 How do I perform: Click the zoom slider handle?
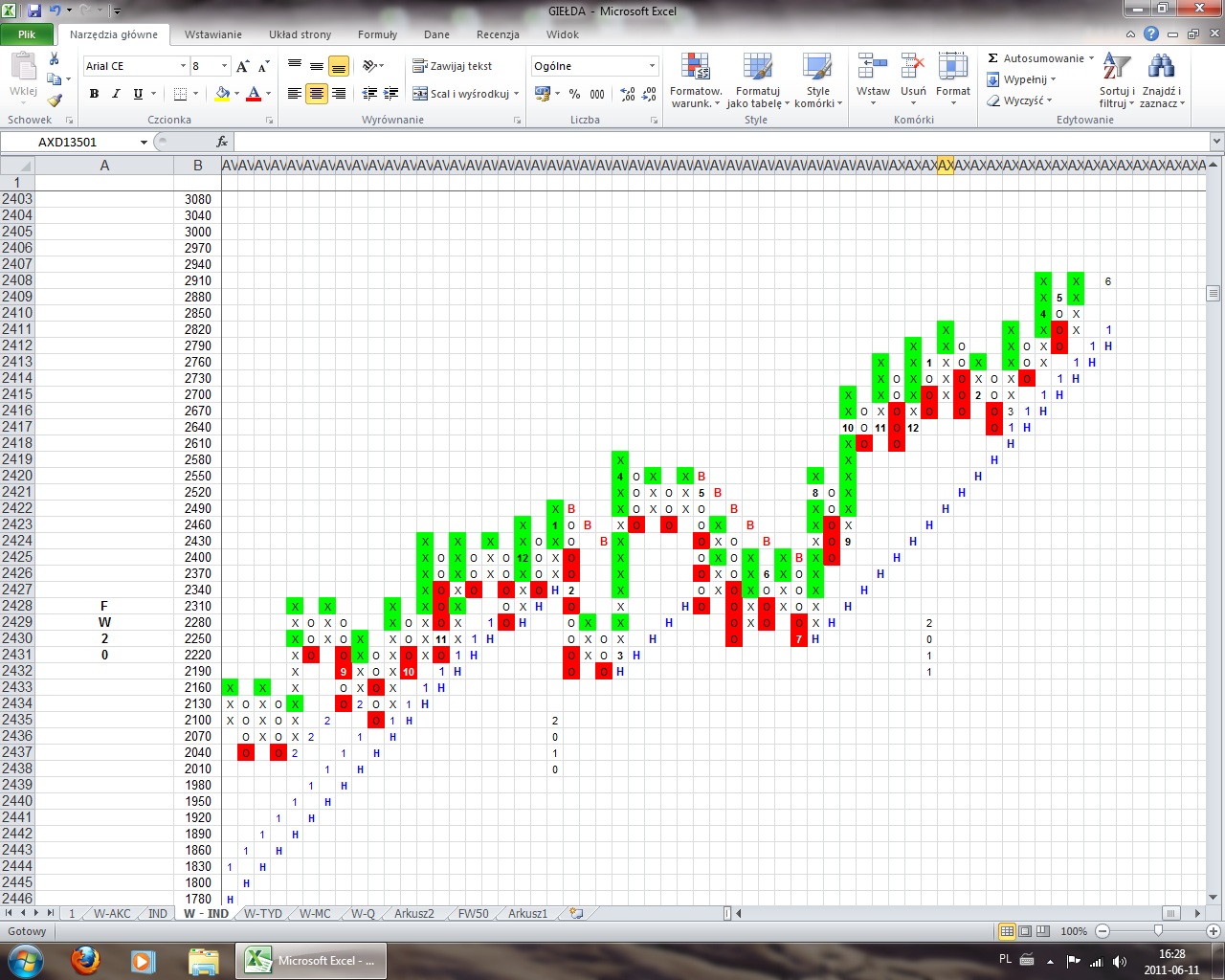coord(1158,931)
